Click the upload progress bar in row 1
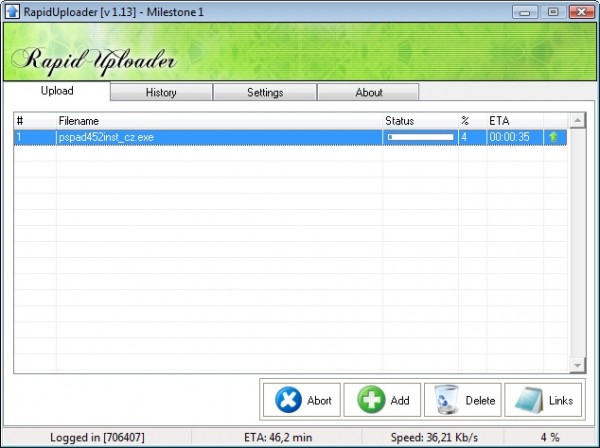Image resolution: width=600 pixels, height=448 pixels. point(421,137)
